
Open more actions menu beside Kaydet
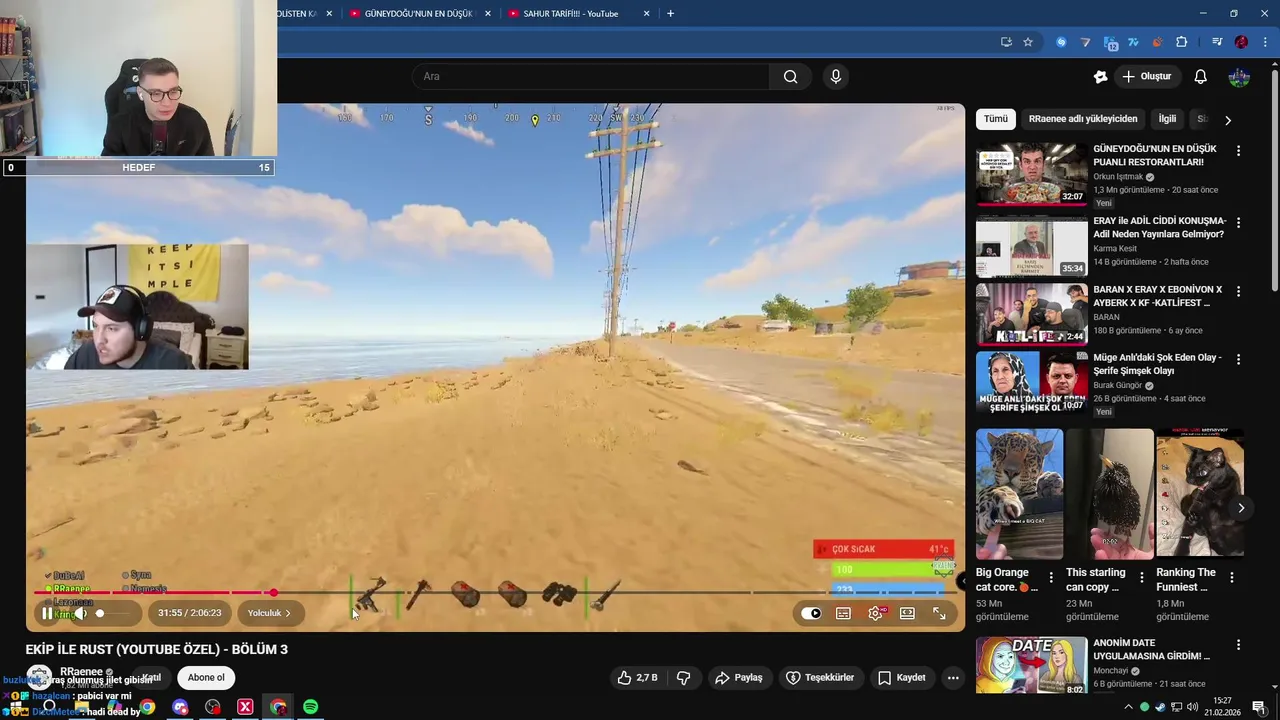click(x=953, y=678)
